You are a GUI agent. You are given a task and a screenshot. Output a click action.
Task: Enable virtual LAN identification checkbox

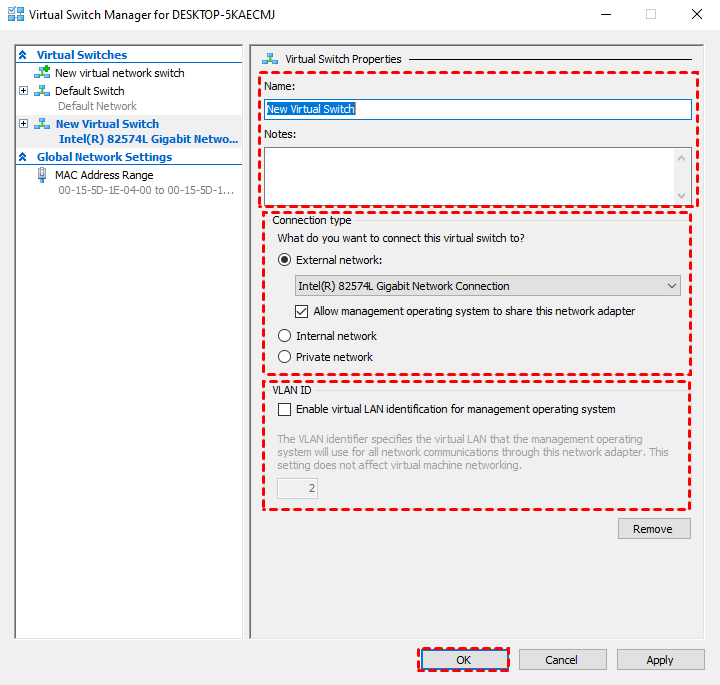coord(284,409)
